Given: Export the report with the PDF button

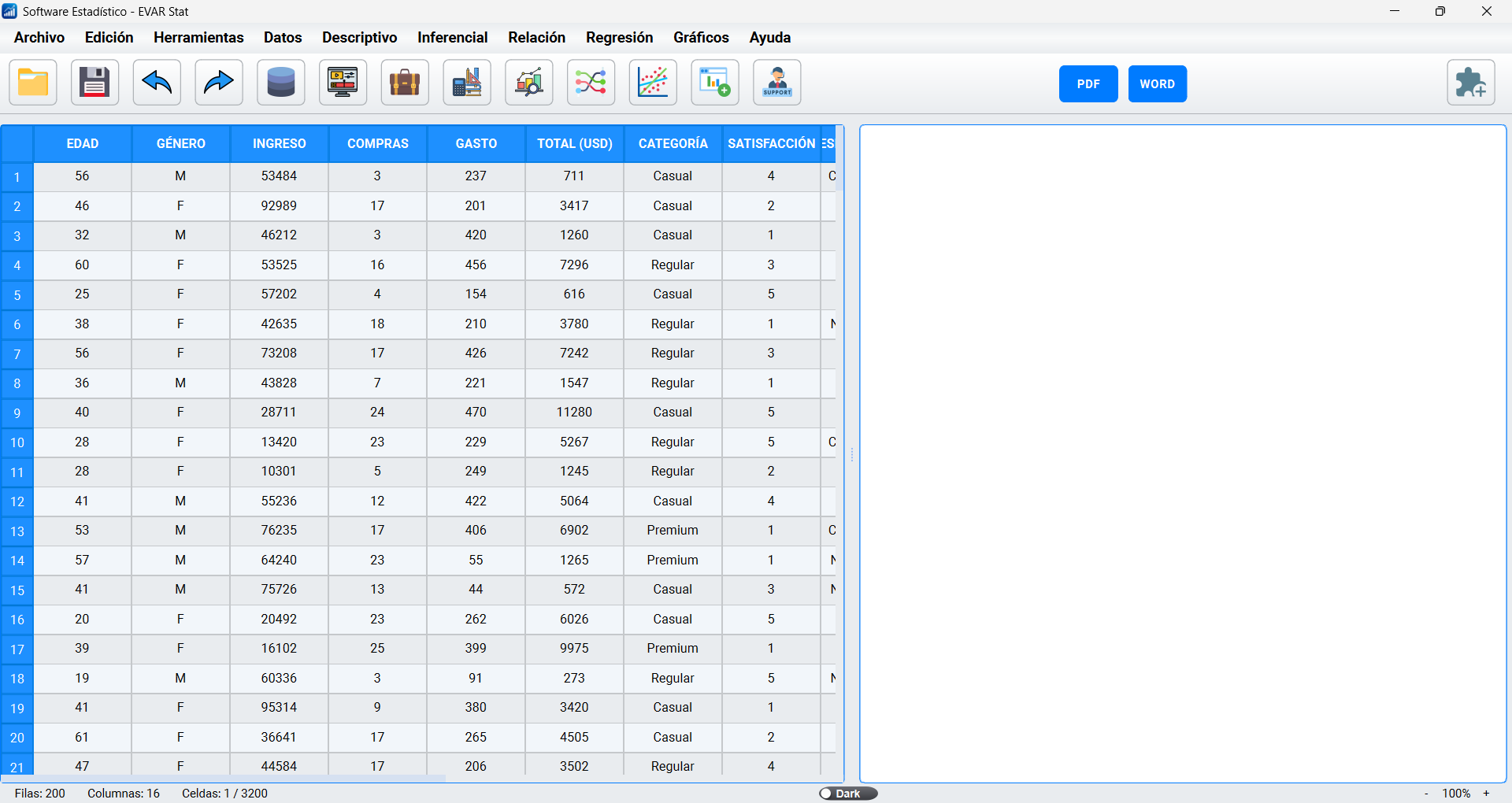Looking at the screenshot, I should [x=1088, y=84].
